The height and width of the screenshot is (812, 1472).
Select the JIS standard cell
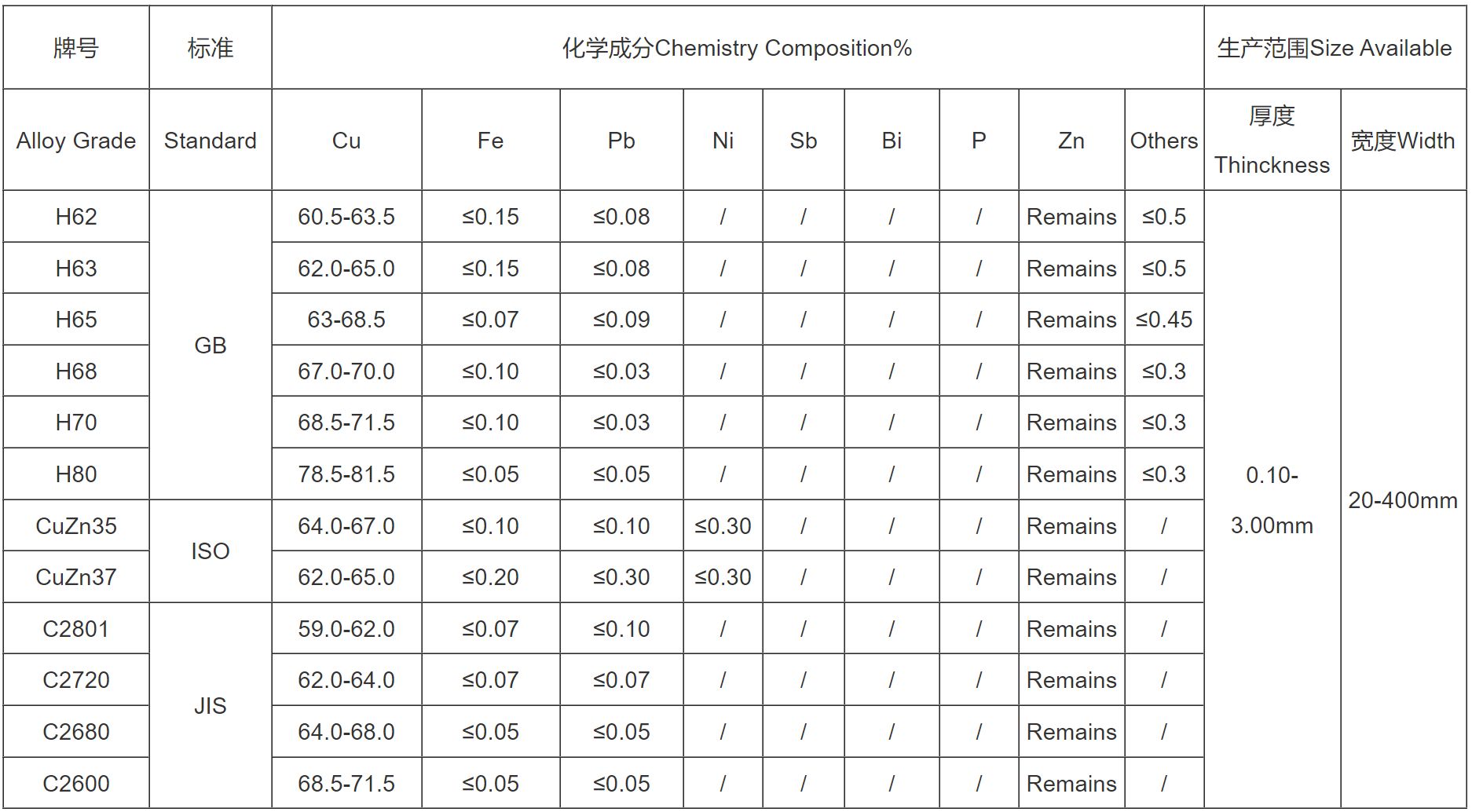coord(211,705)
